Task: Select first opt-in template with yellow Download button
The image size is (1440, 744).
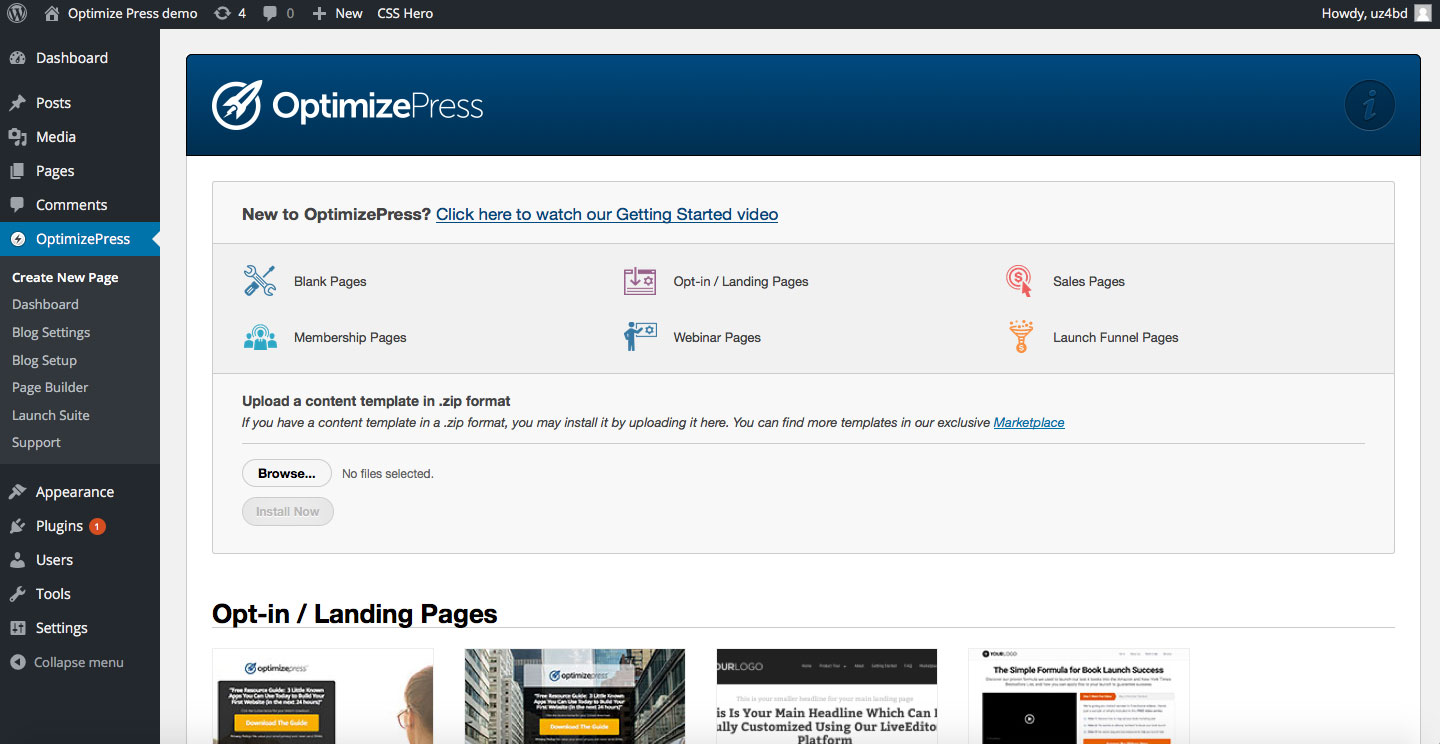Action: [x=323, y=696]
